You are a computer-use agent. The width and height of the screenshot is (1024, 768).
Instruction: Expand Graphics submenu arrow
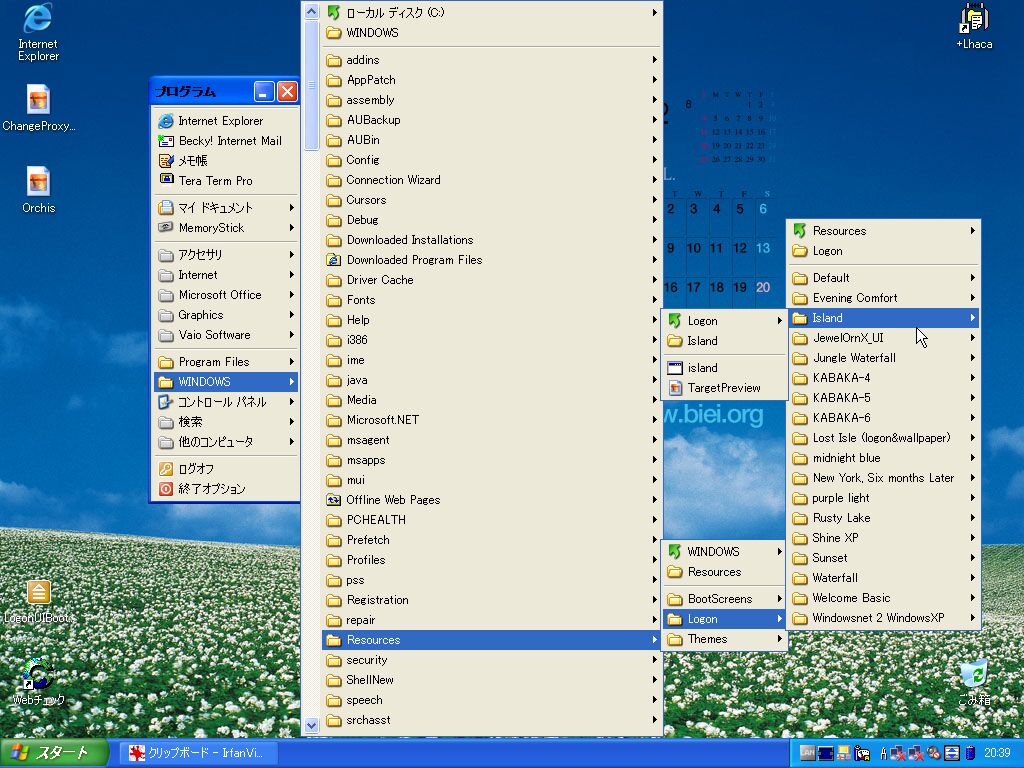pos(291,315)
